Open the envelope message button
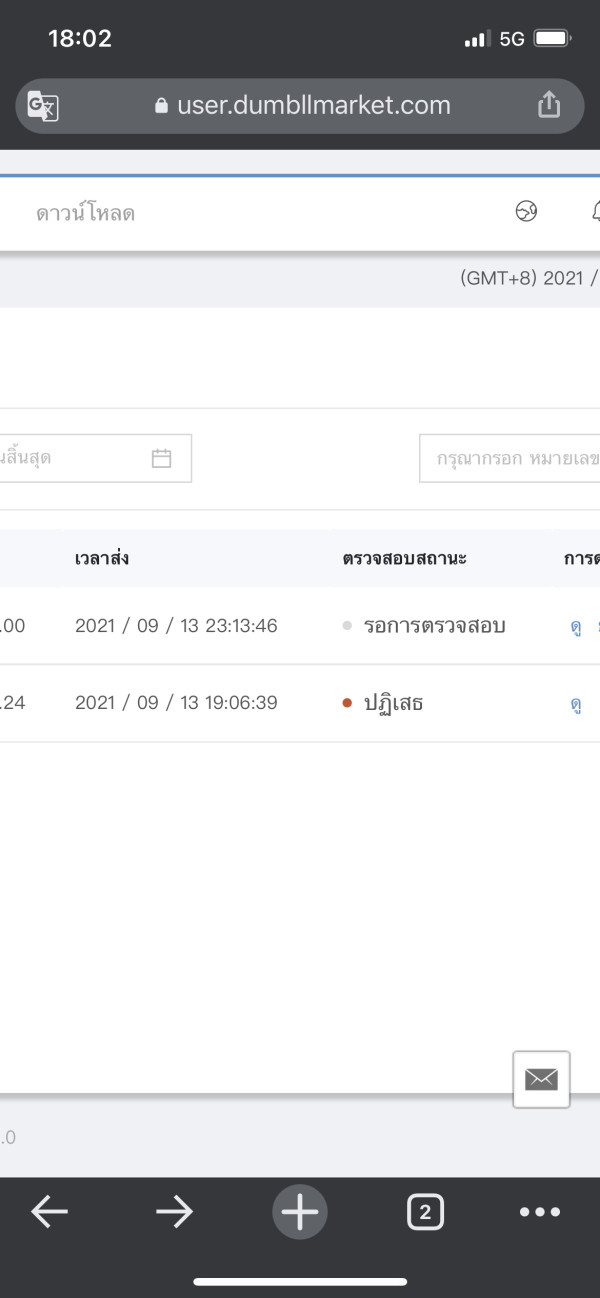 (541, 1079)
